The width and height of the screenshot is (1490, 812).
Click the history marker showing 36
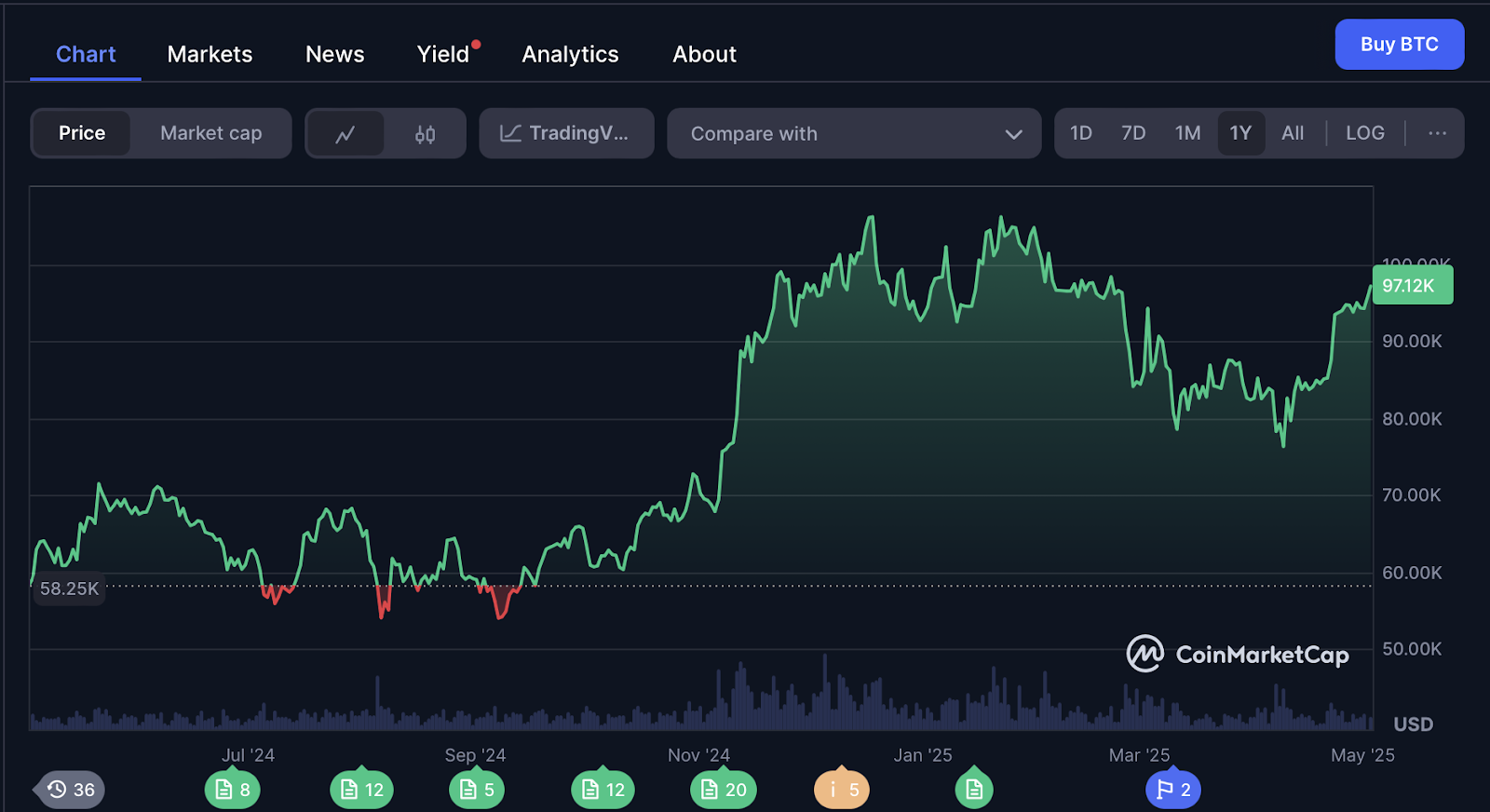(72, 790)
